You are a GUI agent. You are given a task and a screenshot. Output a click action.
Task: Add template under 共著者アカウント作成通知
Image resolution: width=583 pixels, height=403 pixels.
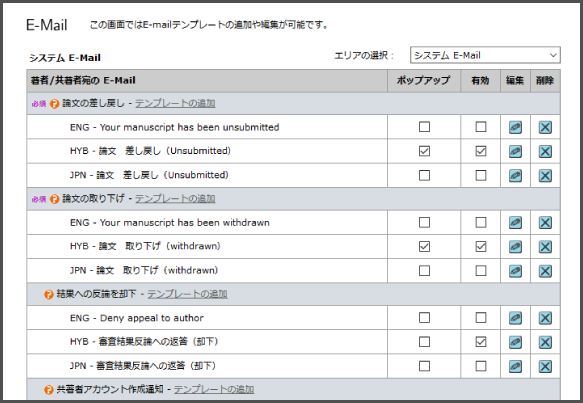click(214, 389)
